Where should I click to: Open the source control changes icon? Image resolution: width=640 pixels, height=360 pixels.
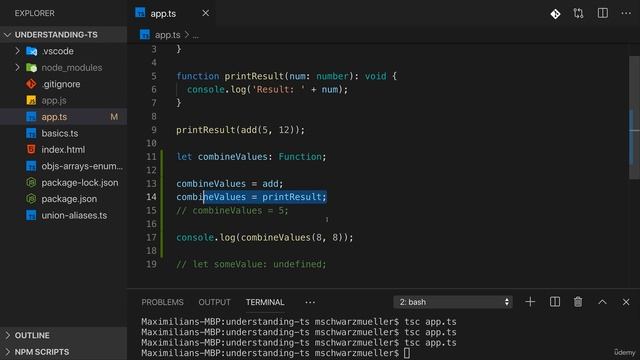(x=555, y=14)
